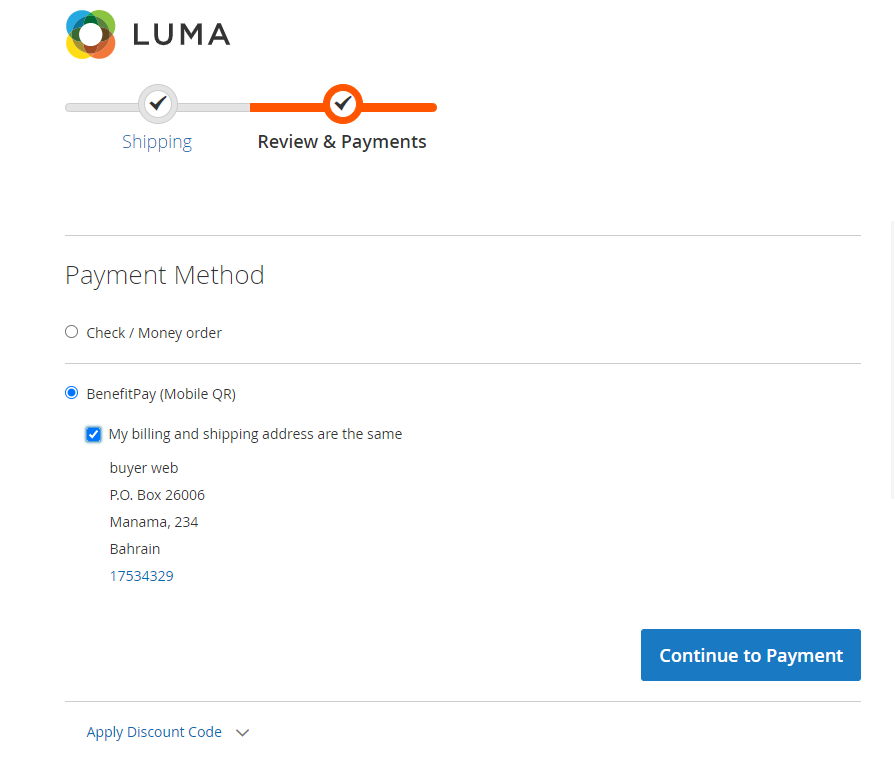Select the Review & Payments step label
Image resolution: width=894 pixels, height=776 pixels.
[x=342, y=142]
